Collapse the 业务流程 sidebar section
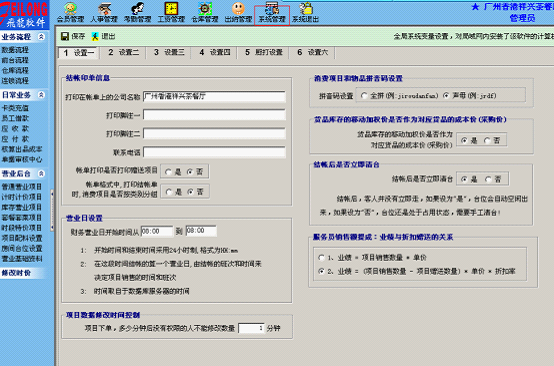The height and width of the screenshot is (366, 554). [41, 36]
